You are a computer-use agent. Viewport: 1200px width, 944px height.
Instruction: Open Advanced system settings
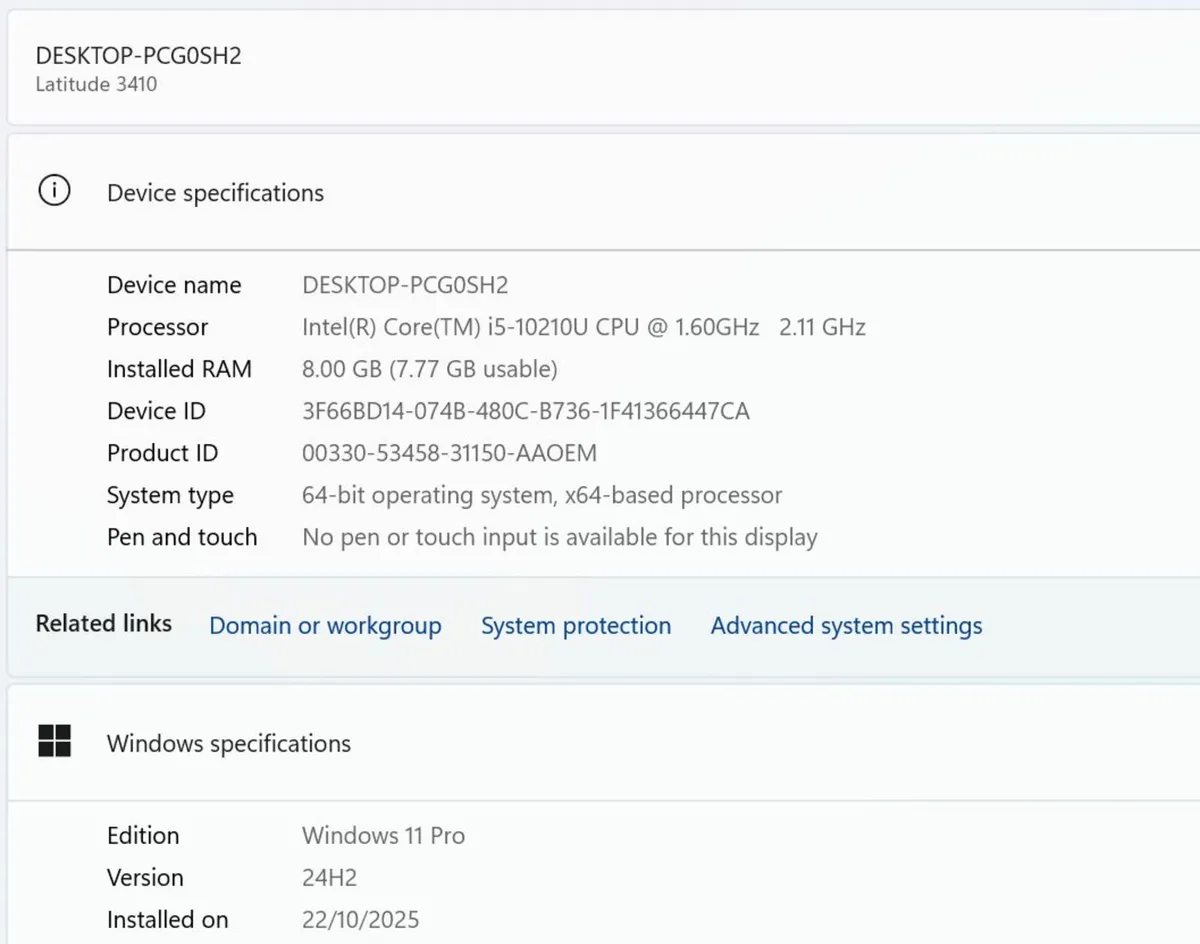click(846, 626)
